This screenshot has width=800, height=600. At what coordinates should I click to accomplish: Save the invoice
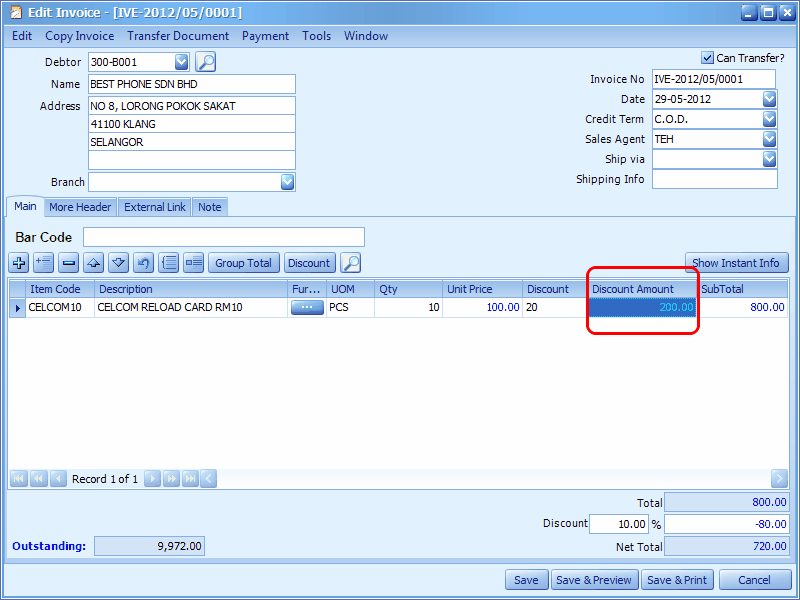pyautogui.click(x=527, y=580)
